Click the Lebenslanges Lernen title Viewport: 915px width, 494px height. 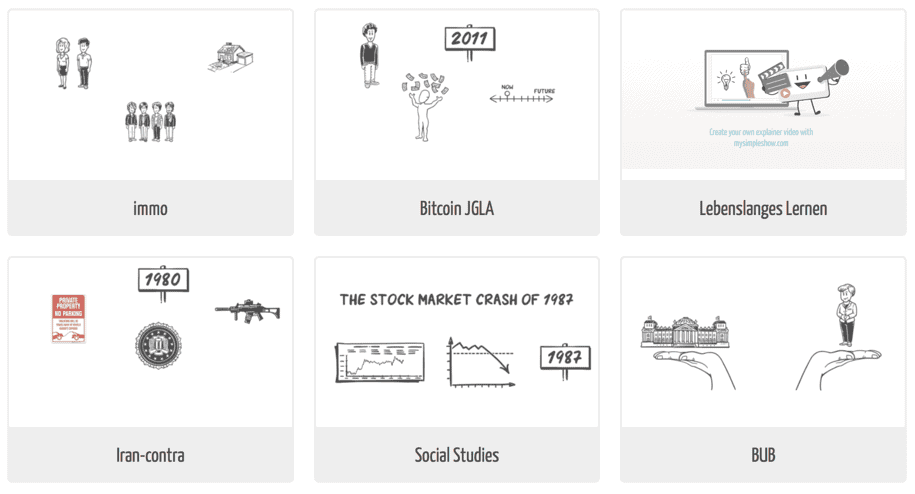click(x=763, y=208)
